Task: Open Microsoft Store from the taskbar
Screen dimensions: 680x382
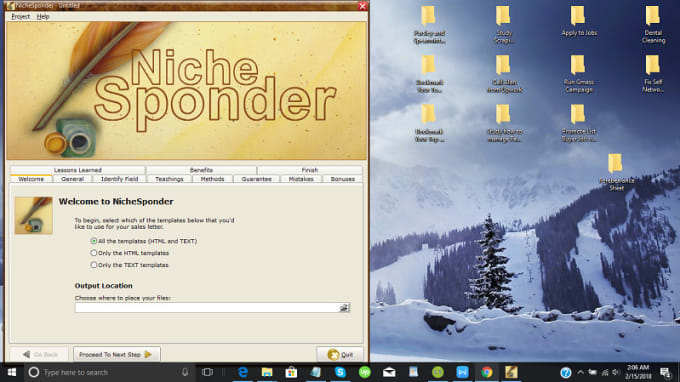Action: point(291,372)
